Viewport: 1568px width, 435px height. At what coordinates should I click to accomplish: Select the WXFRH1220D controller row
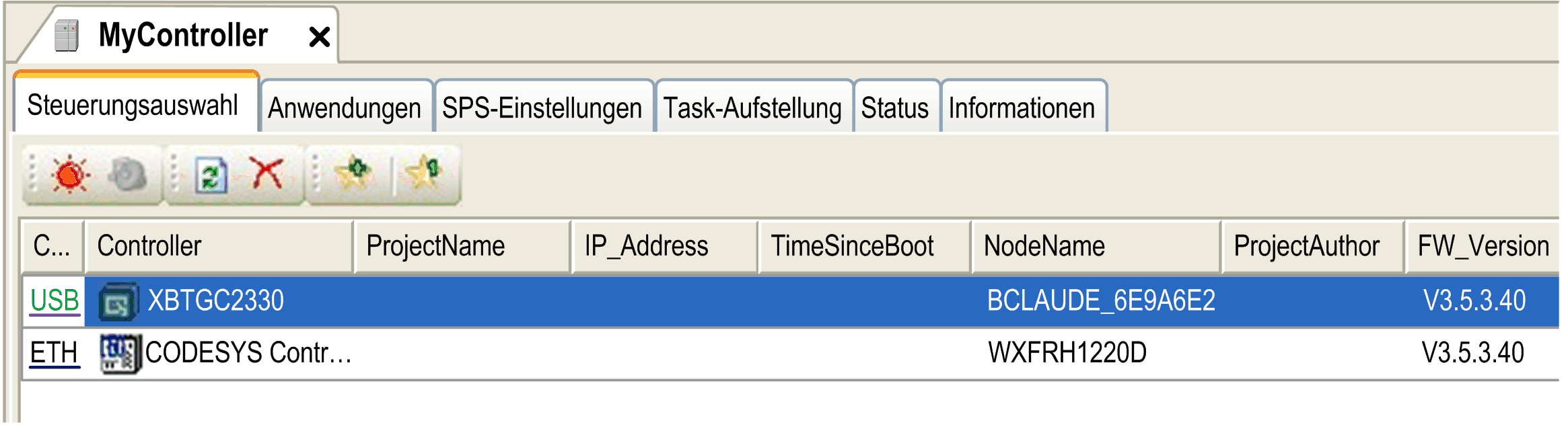coord(791,354)
